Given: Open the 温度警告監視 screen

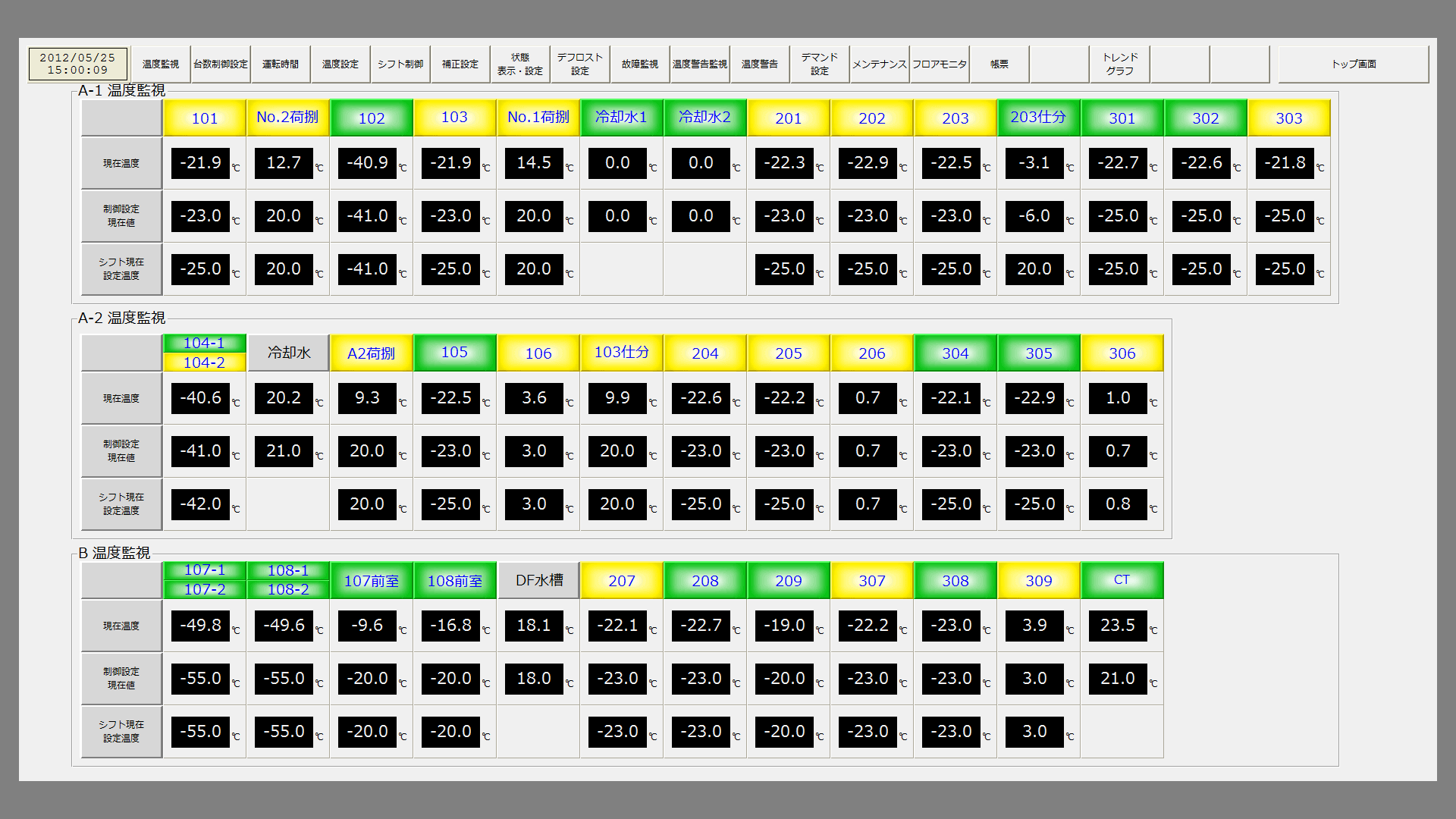Looking at the screenshot, I should 700,64.
